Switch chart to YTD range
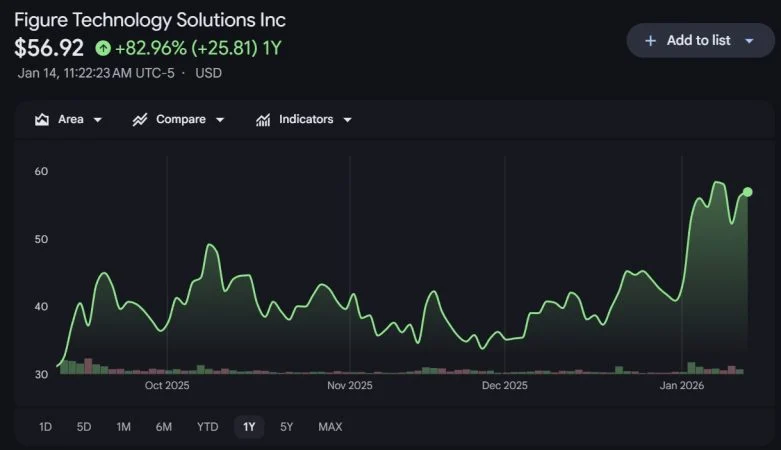The width and height of the screenshot is (781, 450). tap(207, 427)
